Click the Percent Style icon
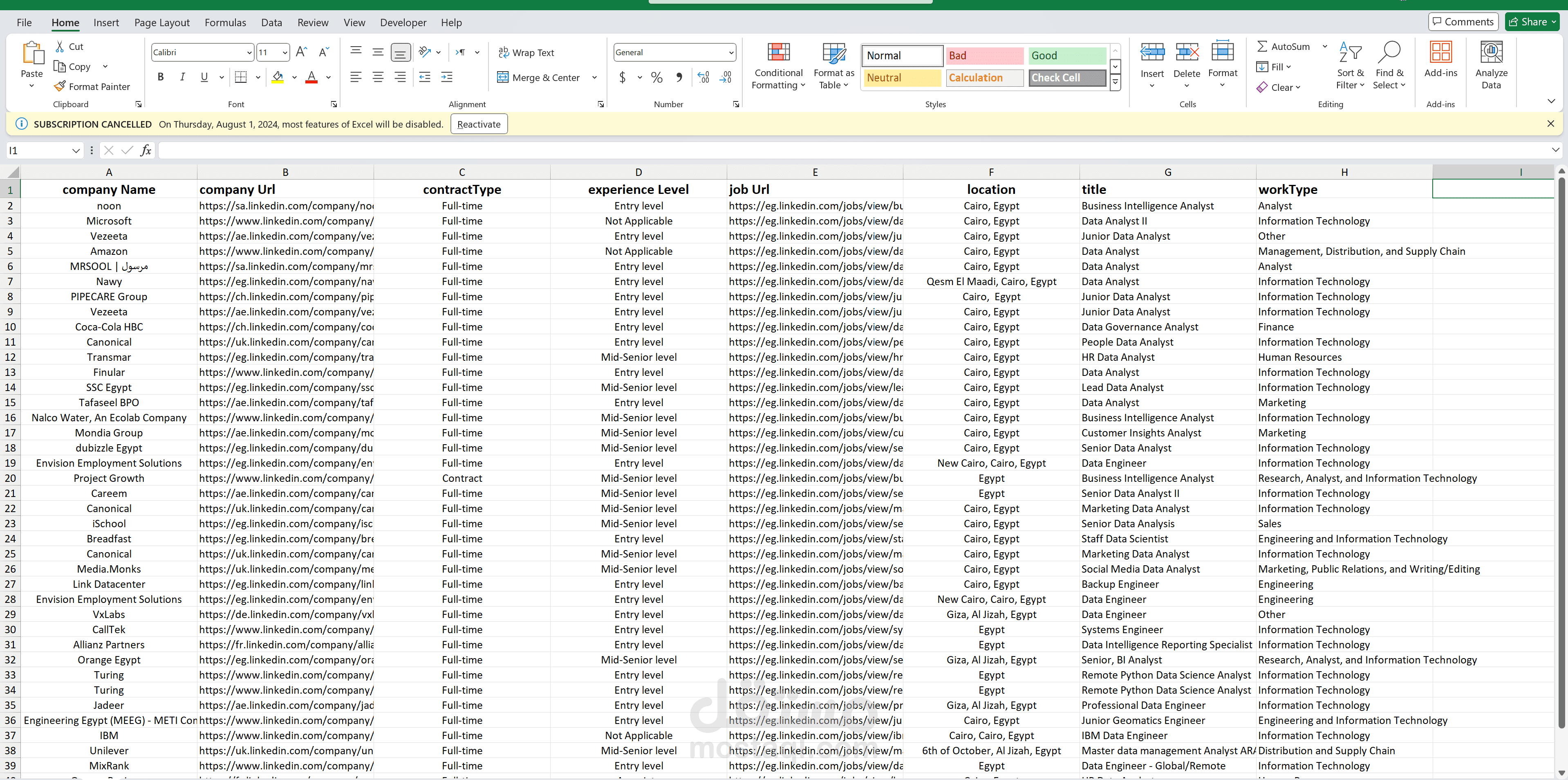Screen dimensions: 1568x780 [656, 77]
